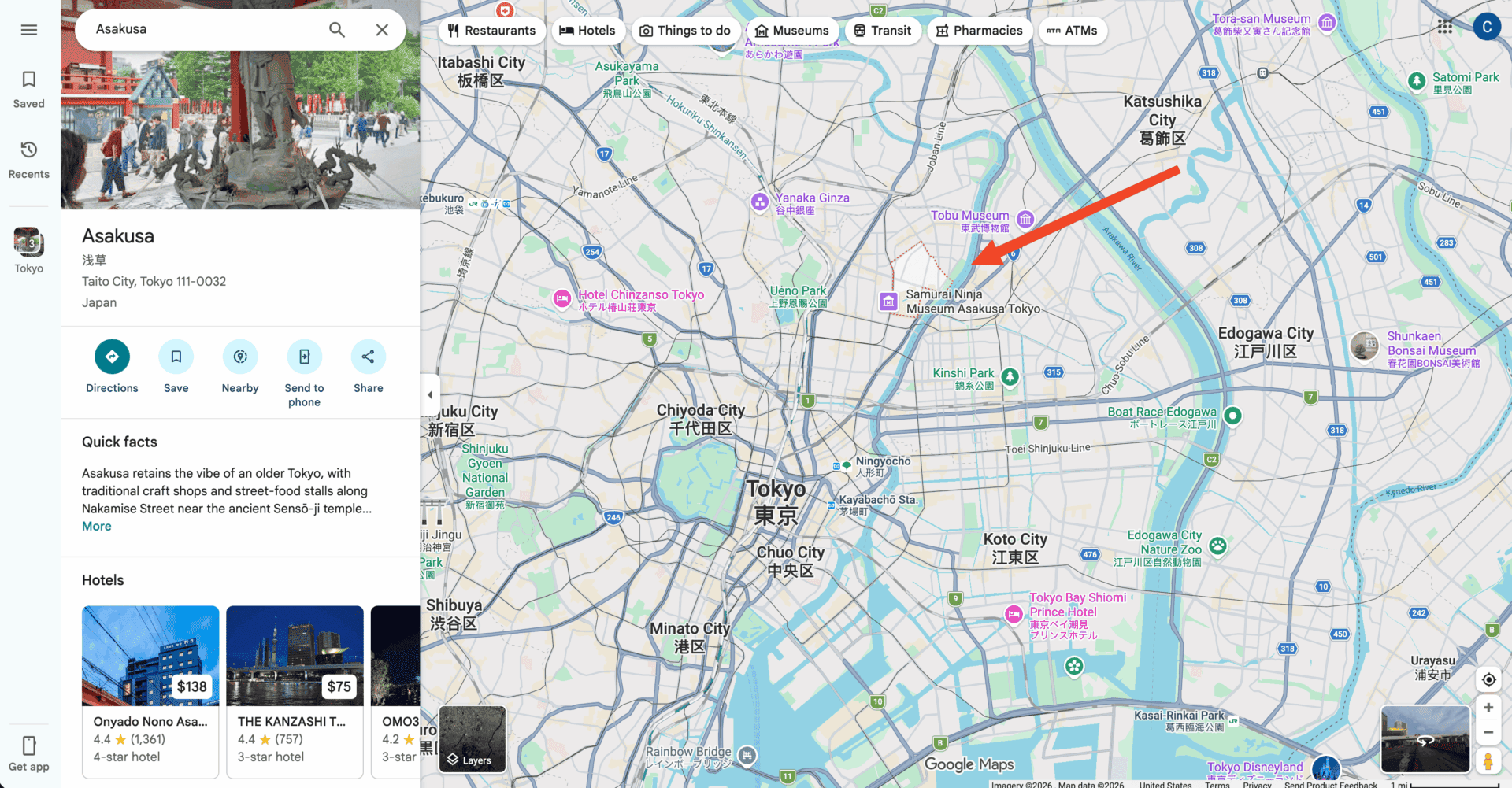This screenshot has height=788, width=1512.
Task: Open the Google apps grid
Action: [1444, 28]
